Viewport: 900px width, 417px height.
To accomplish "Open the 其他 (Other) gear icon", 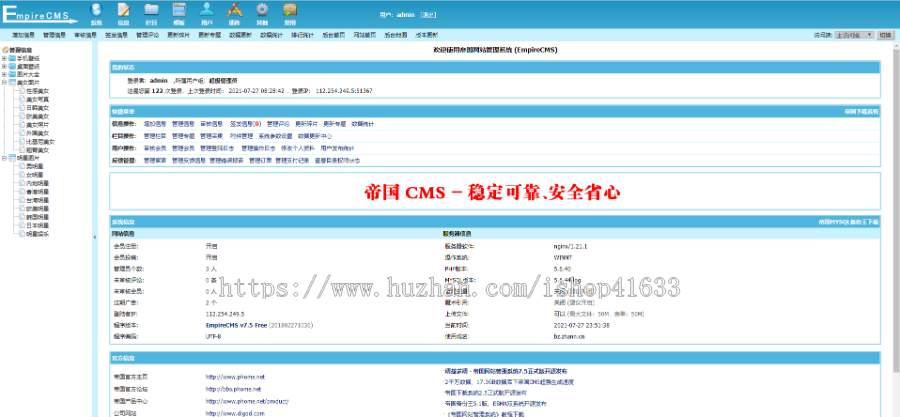I will click(x=262, y=9).
